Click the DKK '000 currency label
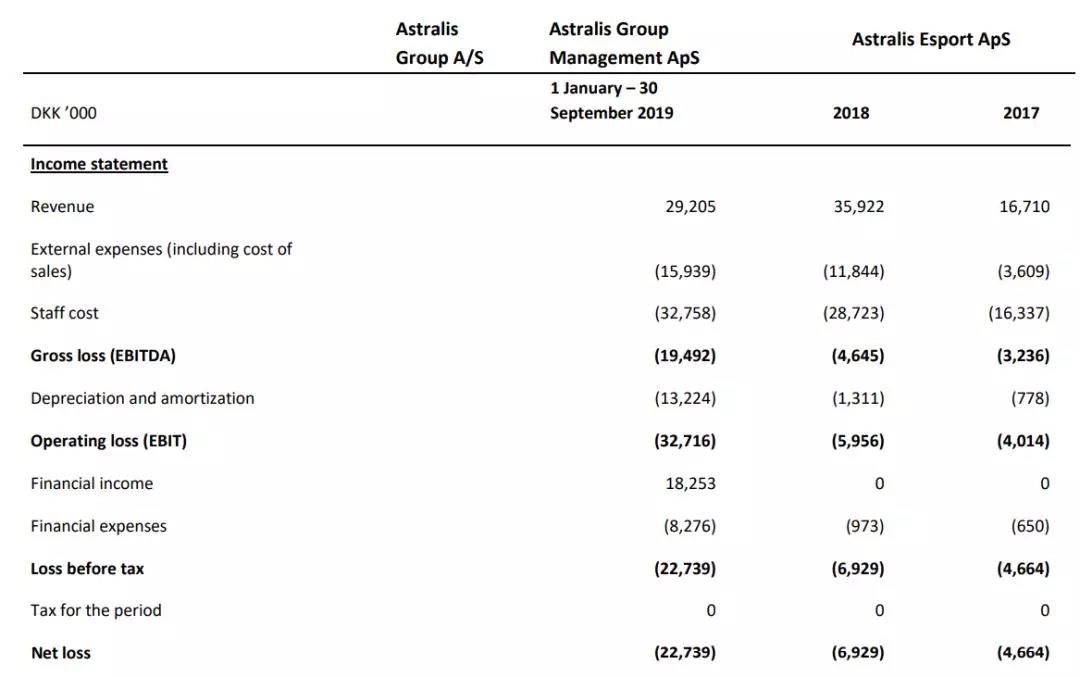This screenshot has width=1080, height=677. [63, 113]
